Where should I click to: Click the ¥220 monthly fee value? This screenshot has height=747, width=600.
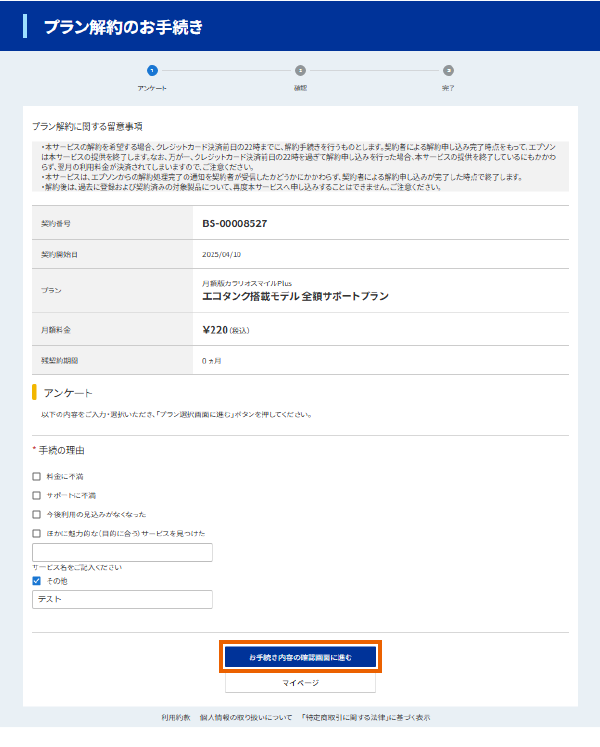point(217,328)
